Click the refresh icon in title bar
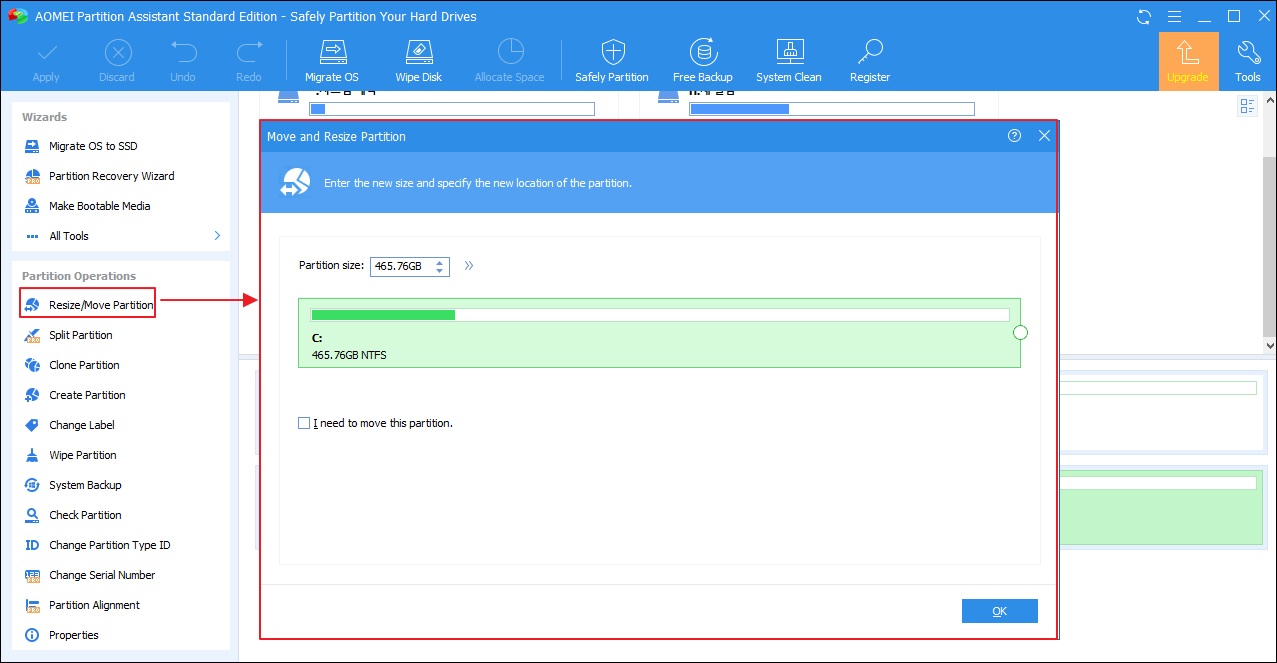This screenshot has width=1277, height=663. [x=1144, y=16]
